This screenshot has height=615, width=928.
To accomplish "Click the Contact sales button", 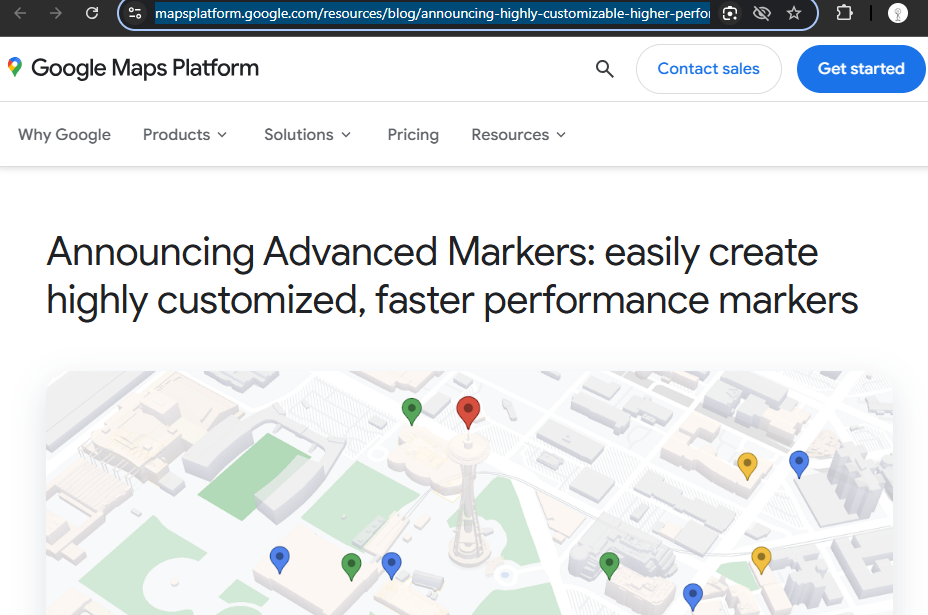I will 708,69.
